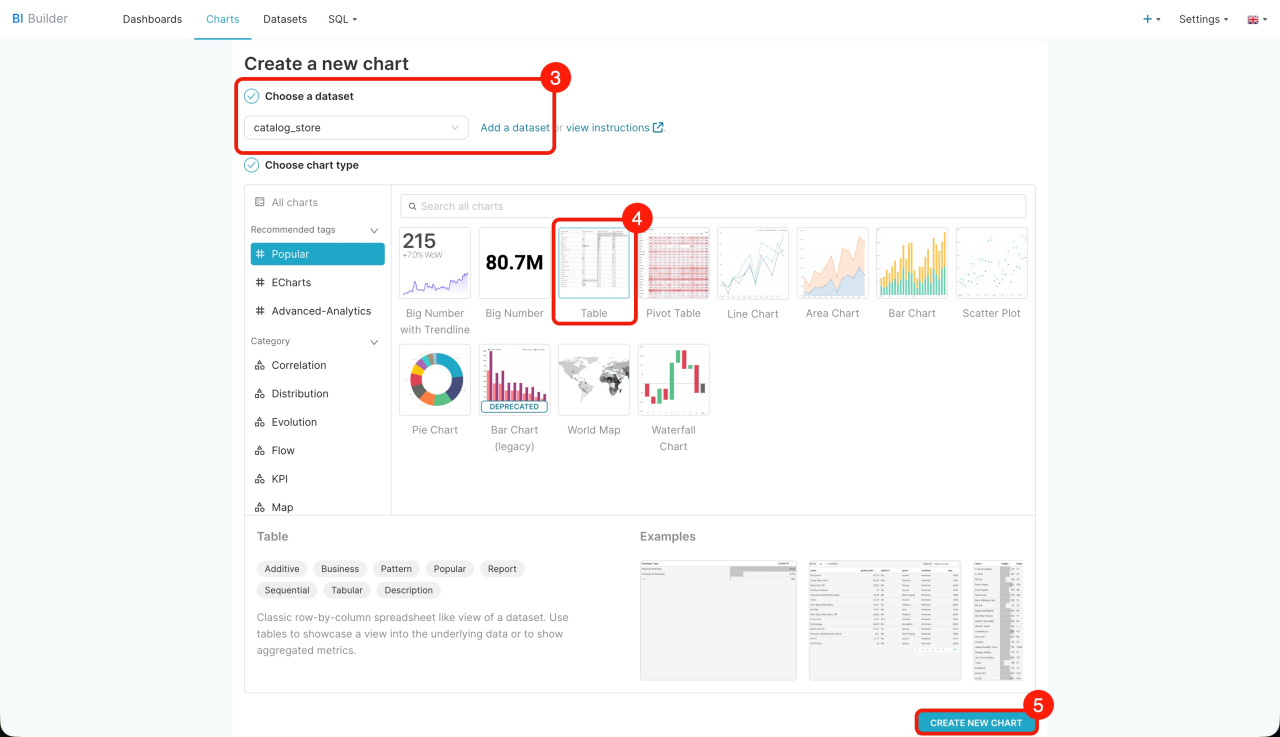The height and width of the screenshot is (737, 1280).
Task: Choose the Area Chart icon
Action: point(832,263)
